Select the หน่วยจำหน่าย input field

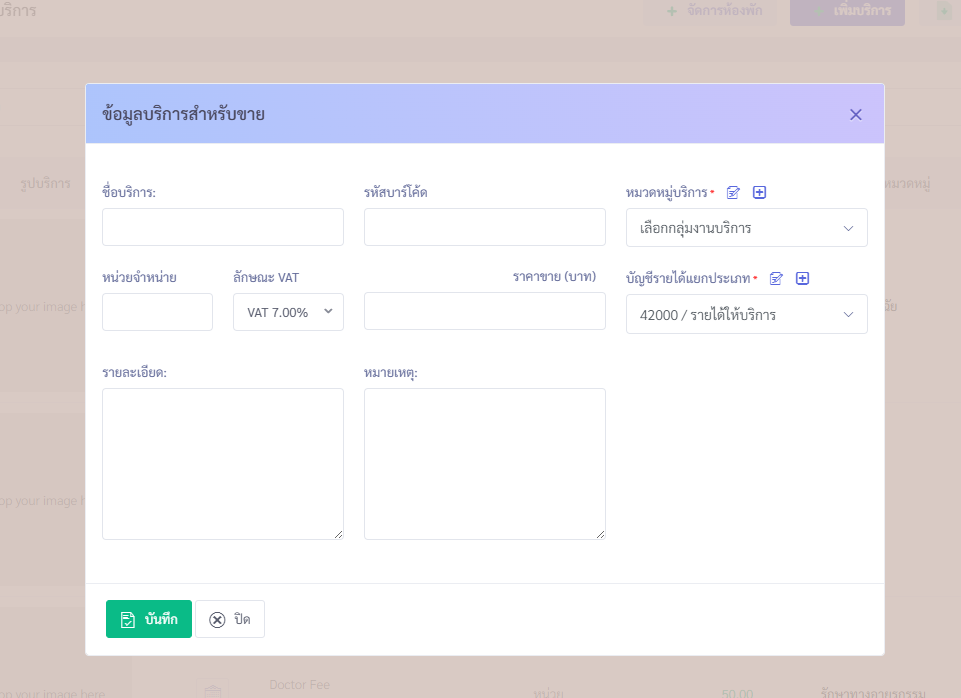pyautogui.click(x=157, y=312)
